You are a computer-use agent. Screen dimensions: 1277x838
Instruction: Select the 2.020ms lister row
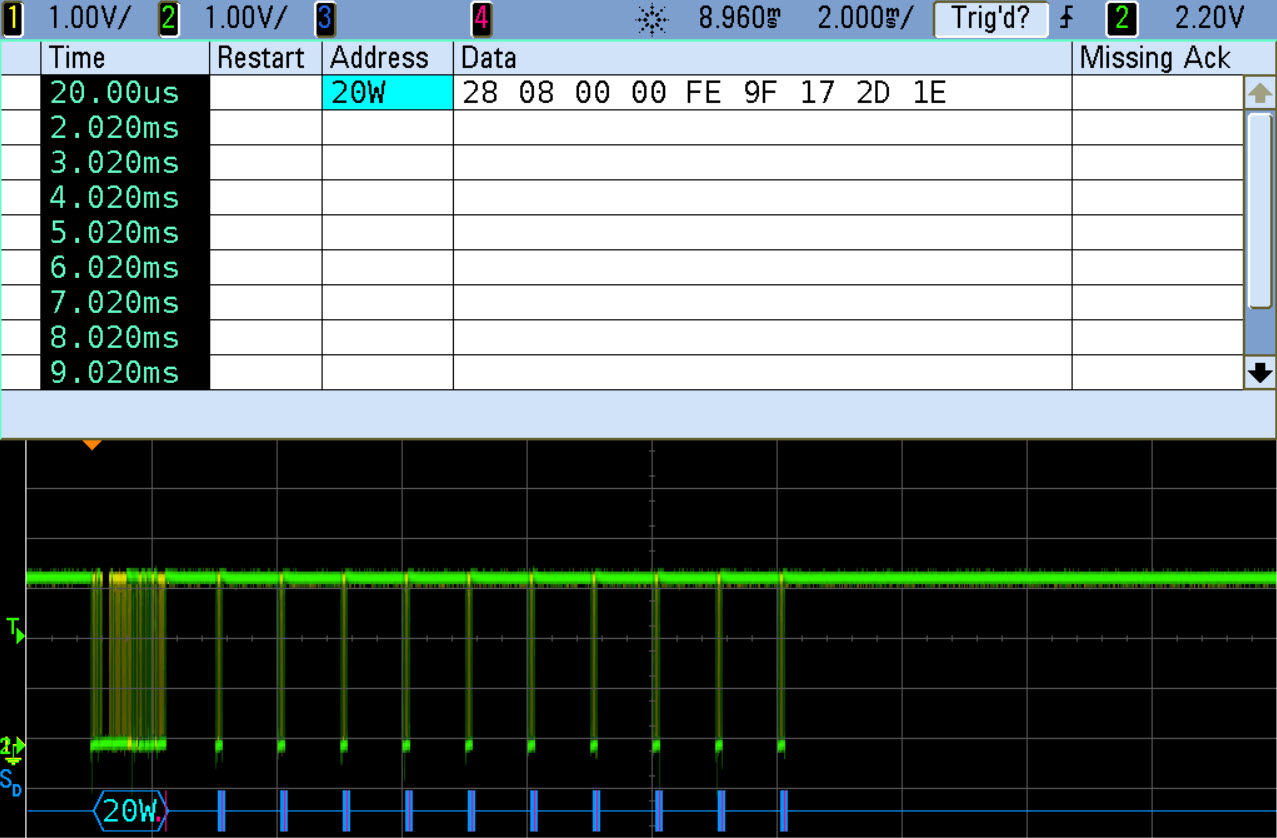coord(622,128)
